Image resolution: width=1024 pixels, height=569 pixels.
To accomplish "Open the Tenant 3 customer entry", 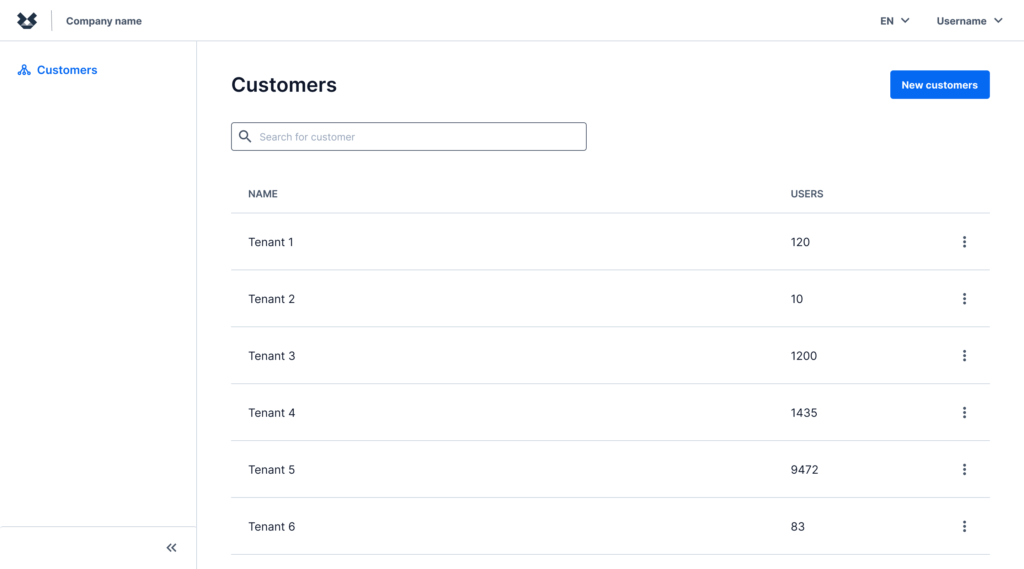I will coord(272,356).
